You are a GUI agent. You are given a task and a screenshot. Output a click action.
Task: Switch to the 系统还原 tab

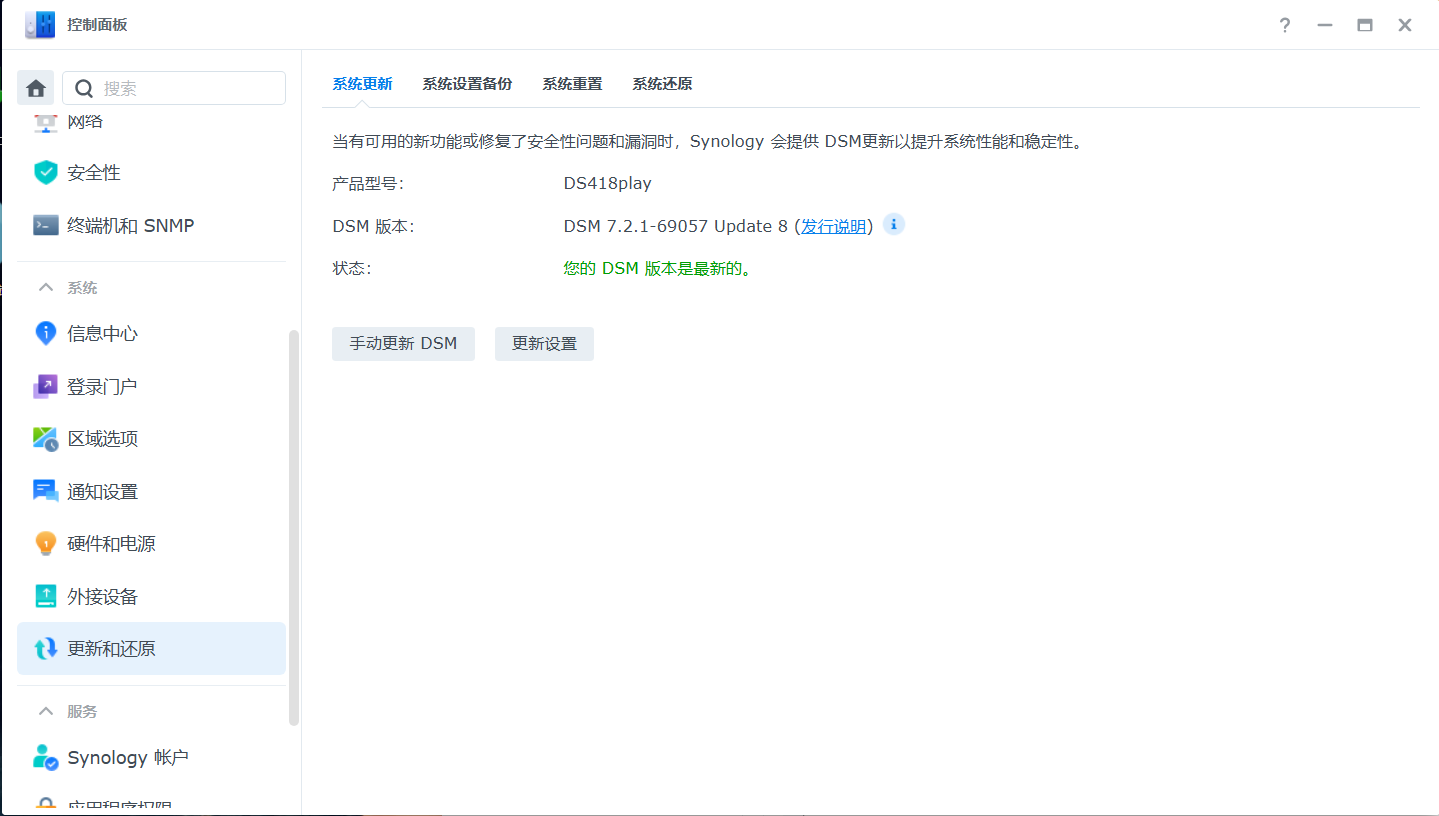click(x=662, y=84)
